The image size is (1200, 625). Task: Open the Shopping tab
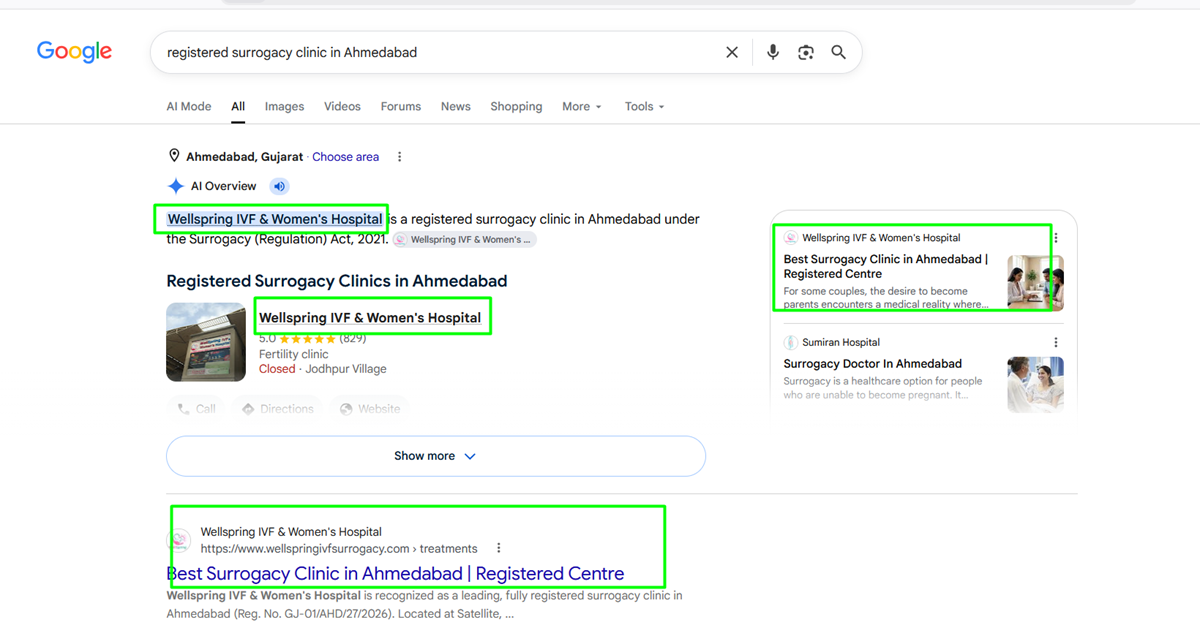click(516, 107)
